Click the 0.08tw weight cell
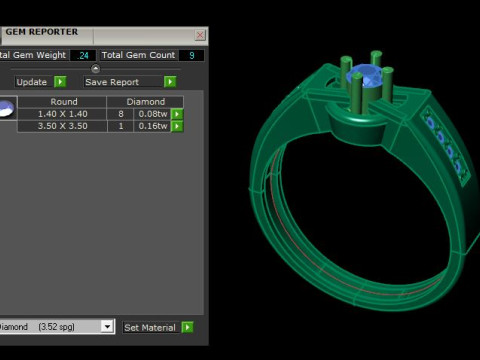The image size is (480, 360). pos(153,114)
